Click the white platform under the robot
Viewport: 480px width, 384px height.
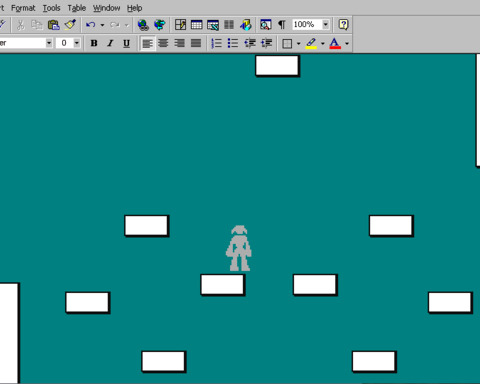point(222,284)
